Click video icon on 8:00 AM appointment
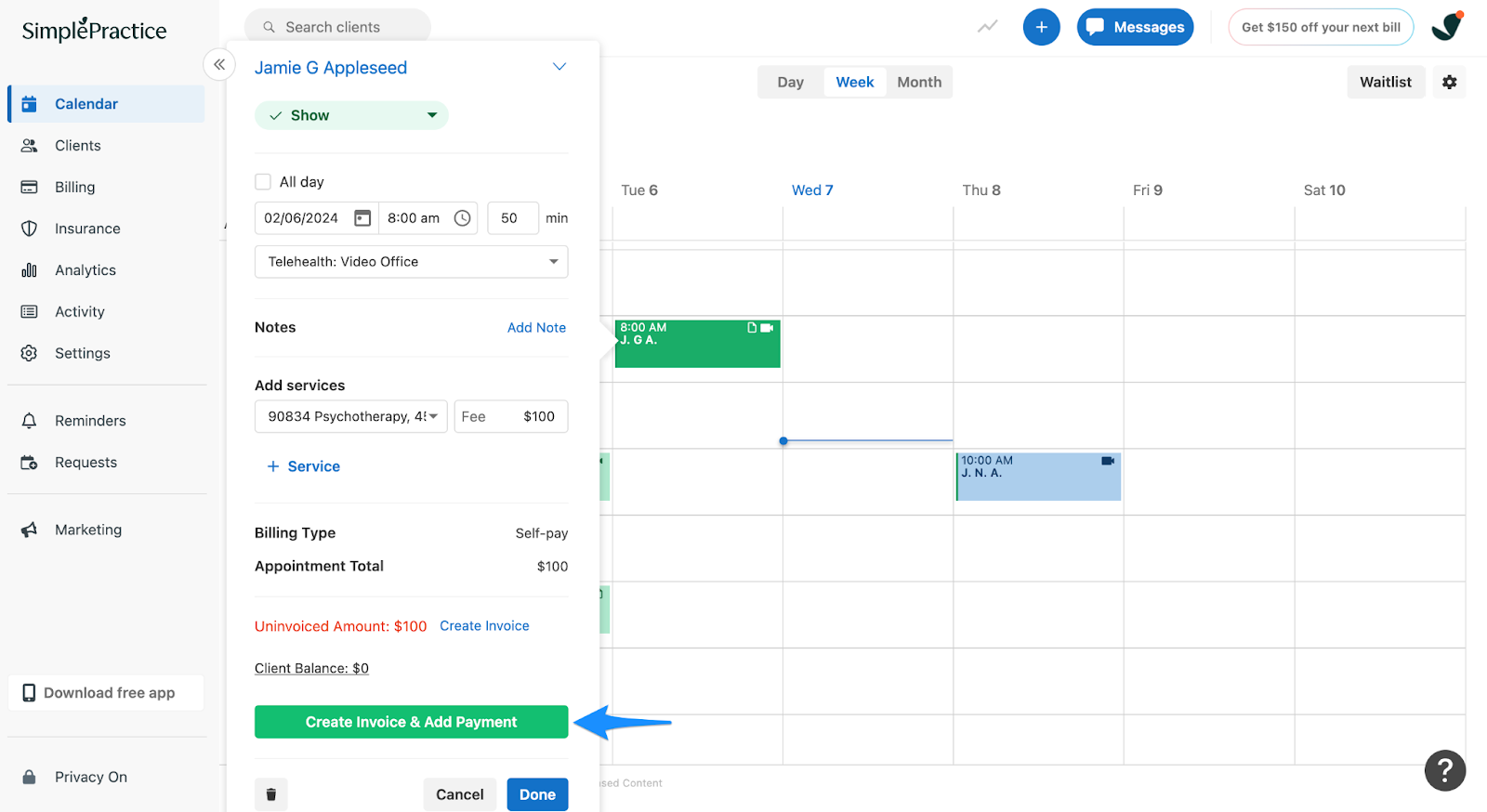Screen dimensions: 1487x812 (x=767, y=328)
